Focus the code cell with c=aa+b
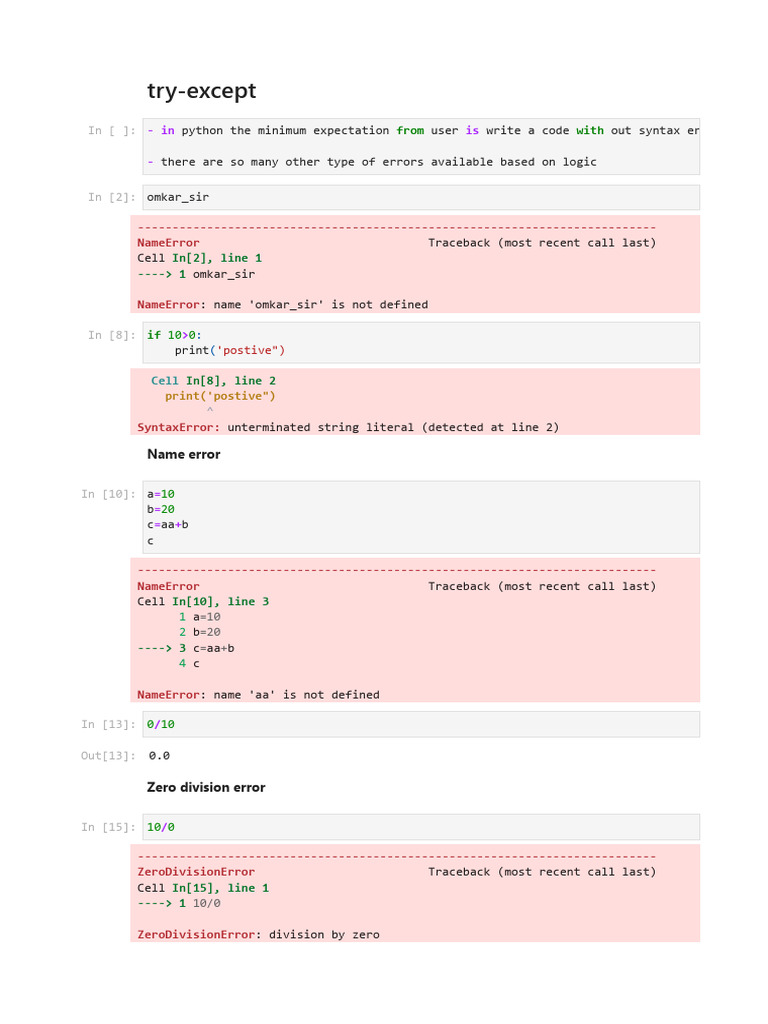The image size is (768, 1024). click(x=420, y=516)
